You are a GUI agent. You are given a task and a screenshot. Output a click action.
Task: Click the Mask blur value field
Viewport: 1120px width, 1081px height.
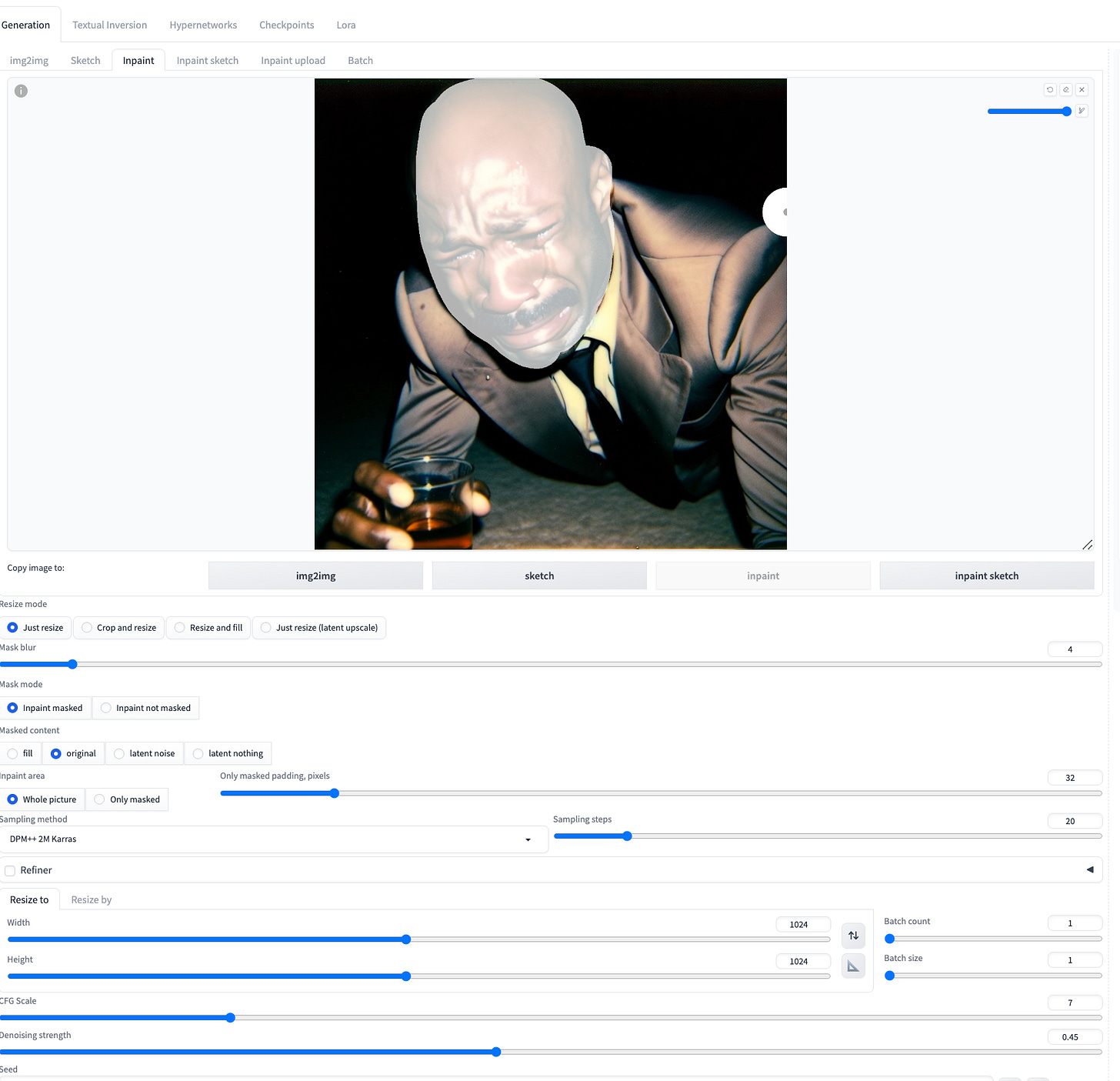click(1075, 649)
